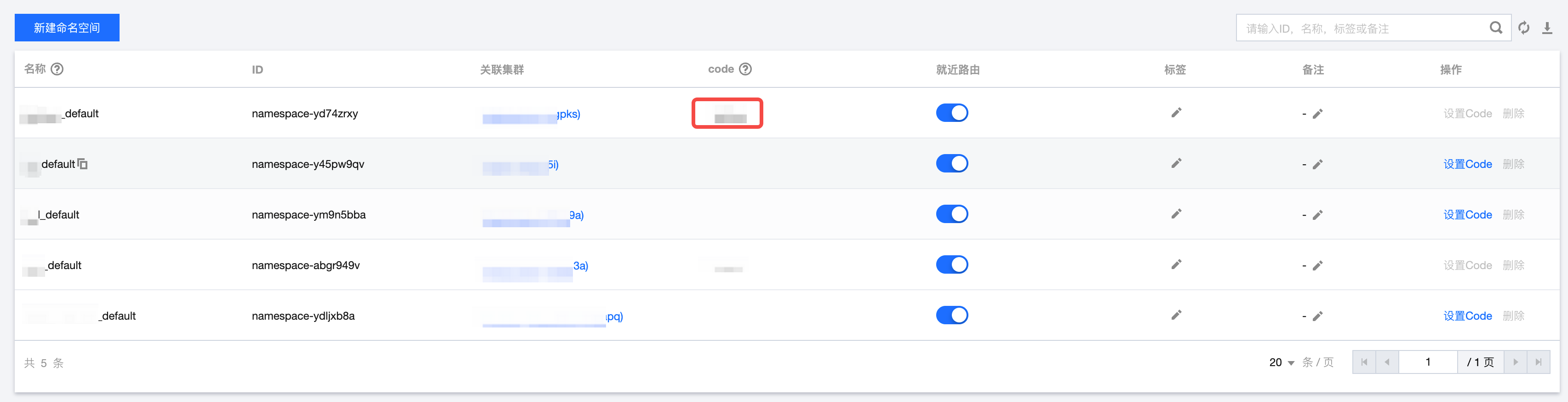Disable 就近路由 for namespace-ym9n5bba
This screenshot has width=1568, height=402.
(x=951, y=214)
